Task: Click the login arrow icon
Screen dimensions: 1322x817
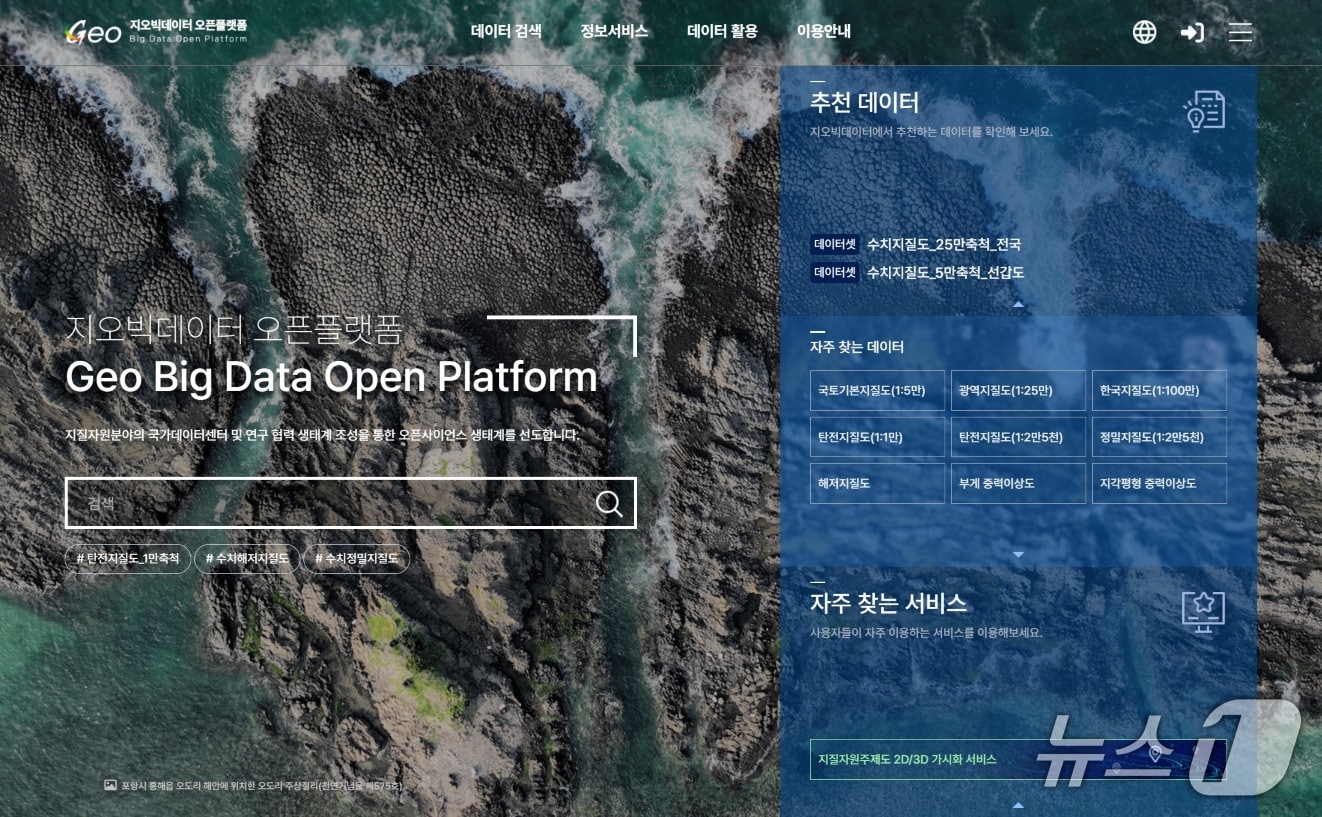Action: click(x=1192, y=32)
